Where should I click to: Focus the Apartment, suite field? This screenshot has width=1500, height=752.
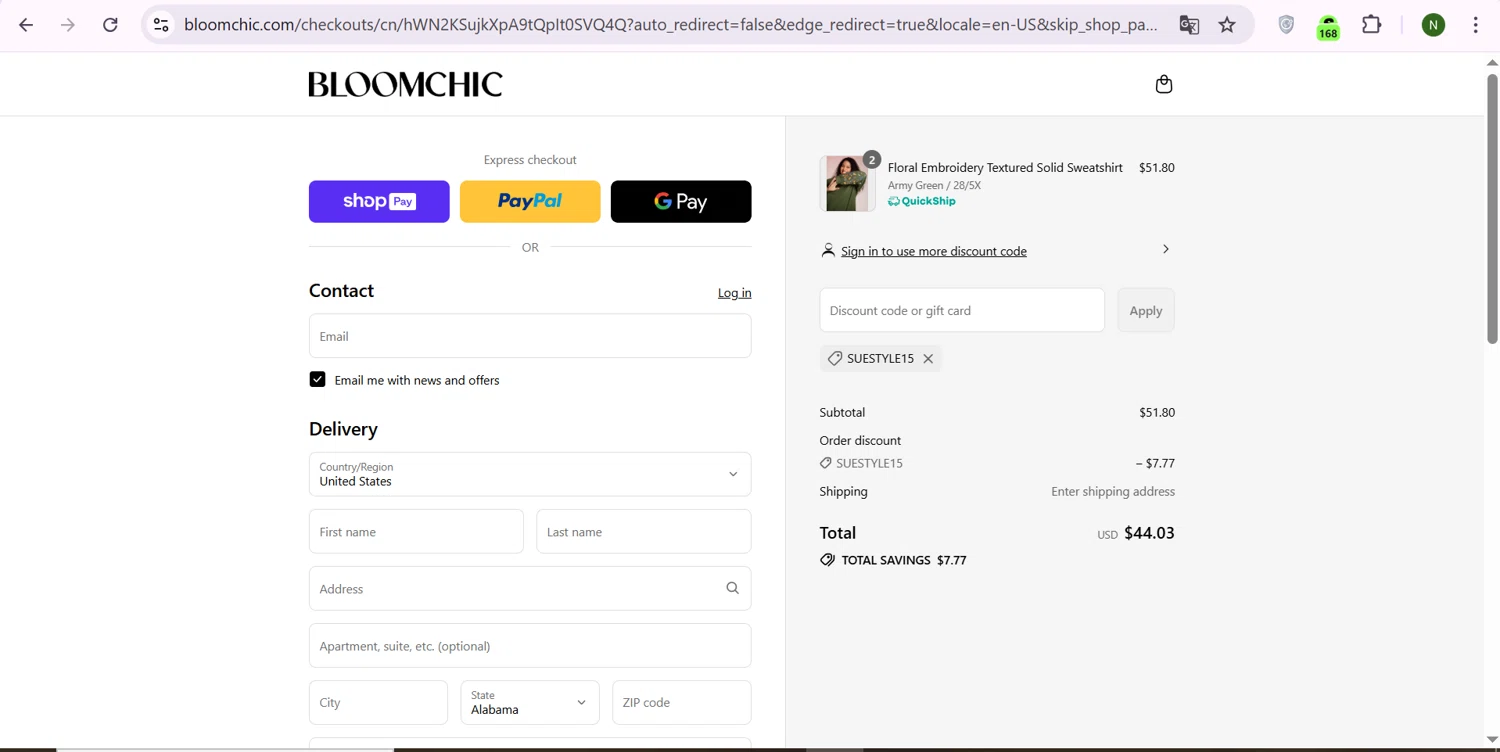pyautogui.click(x=530, y=645)
